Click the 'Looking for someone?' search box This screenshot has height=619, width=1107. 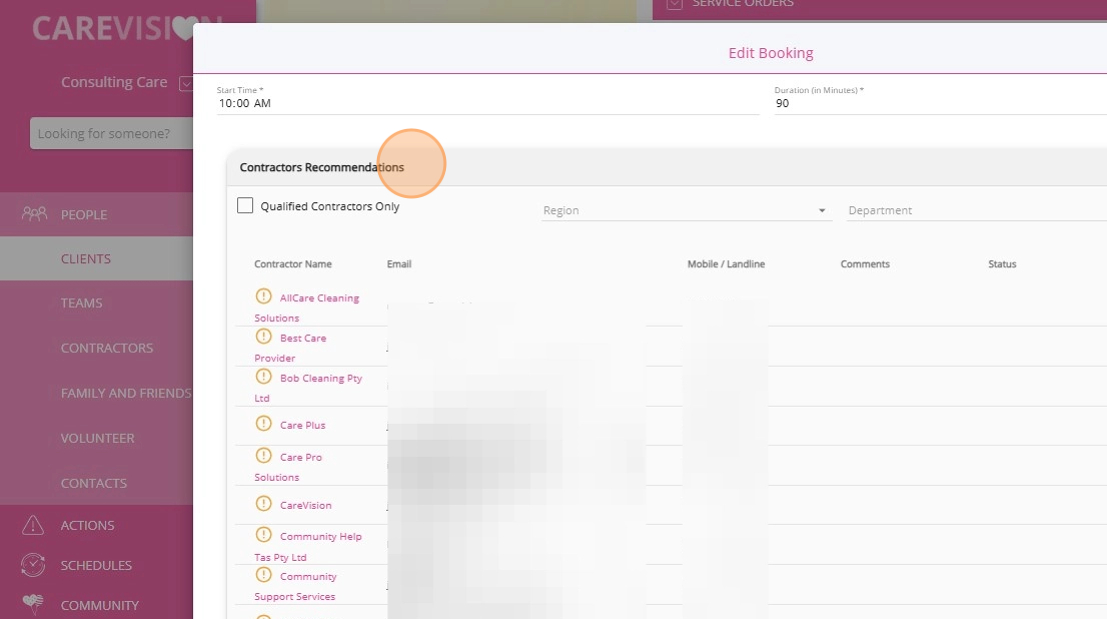click(111, 133)
